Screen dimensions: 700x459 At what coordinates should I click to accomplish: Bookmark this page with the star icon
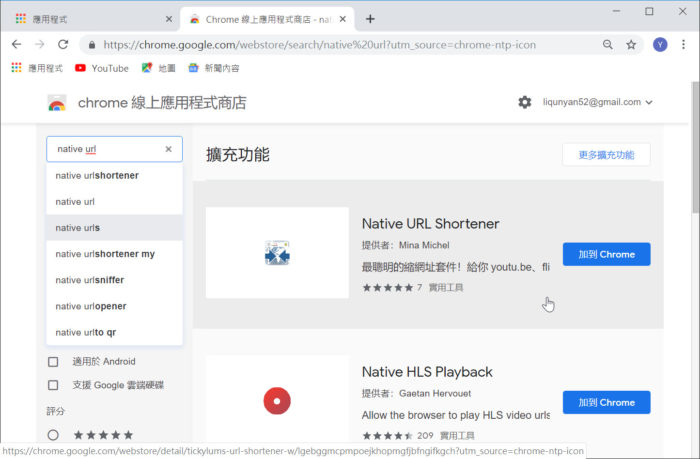[631, 44]
